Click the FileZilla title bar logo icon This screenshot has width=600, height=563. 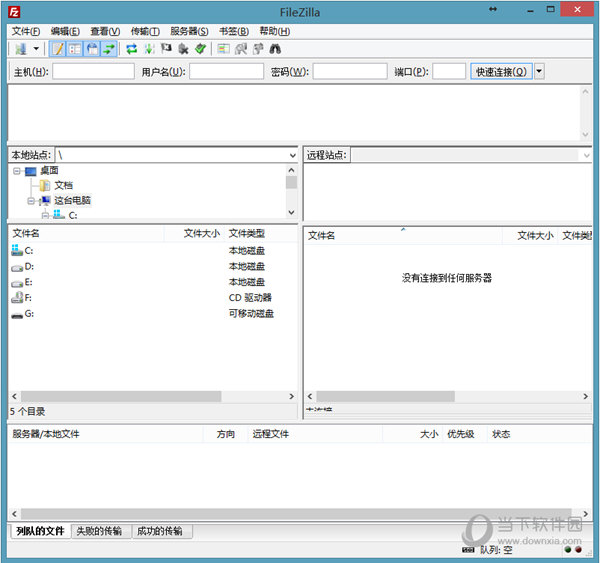tap(14, 12)
